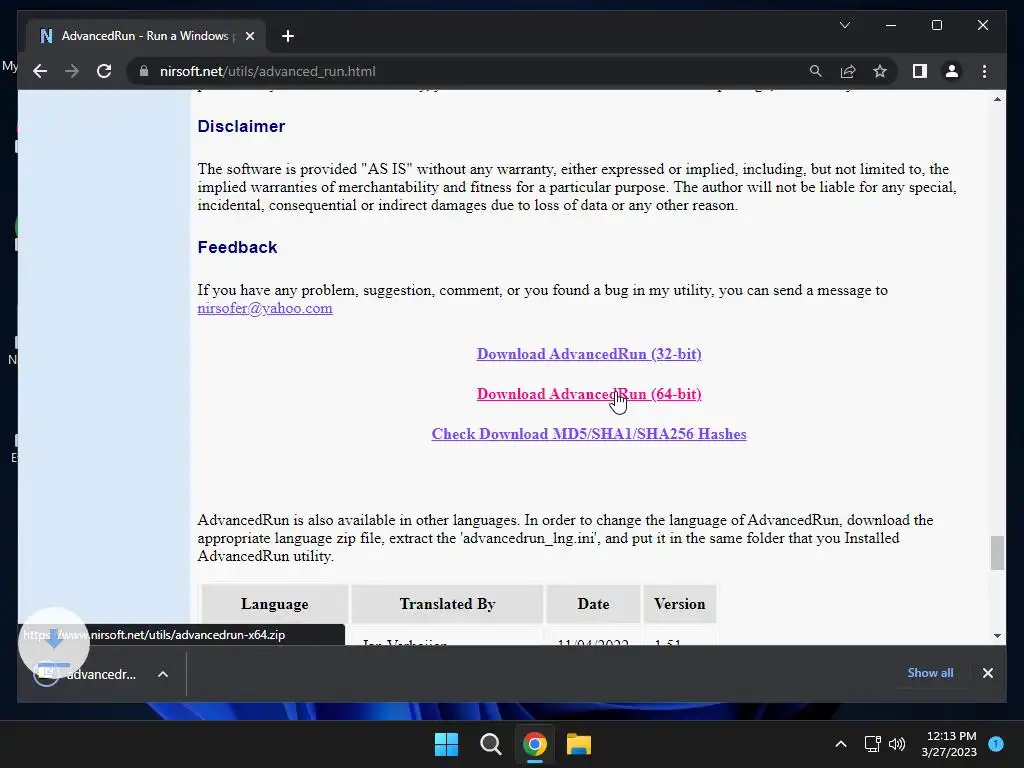Click the Feedback heading
The height and width of the screenshot is (768, 1024).
coord(237,247)
